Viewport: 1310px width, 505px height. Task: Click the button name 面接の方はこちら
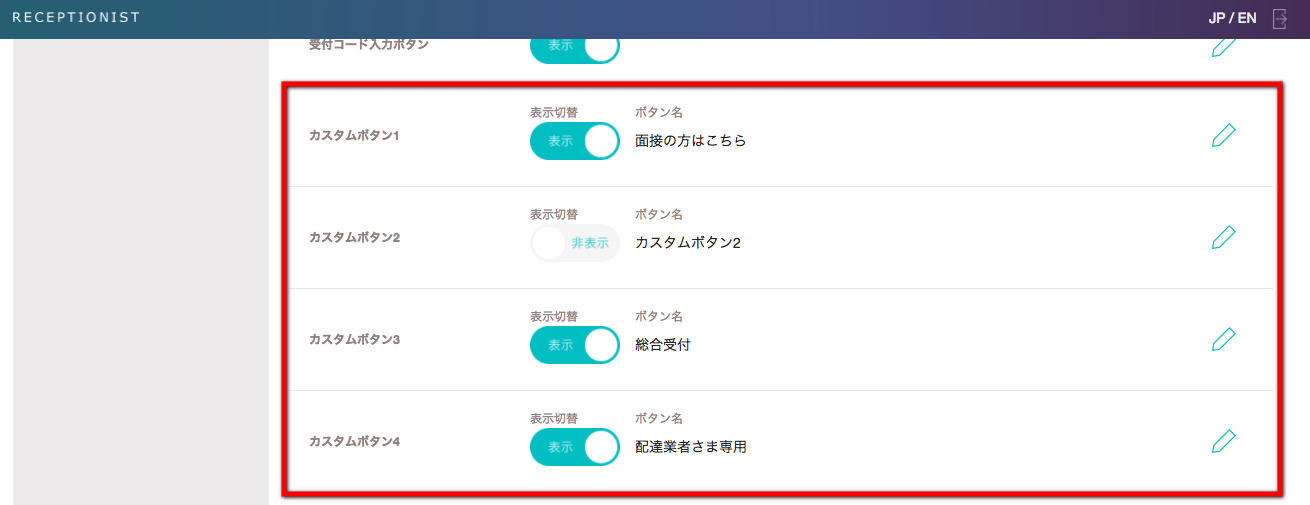click(x=691, y=141)
